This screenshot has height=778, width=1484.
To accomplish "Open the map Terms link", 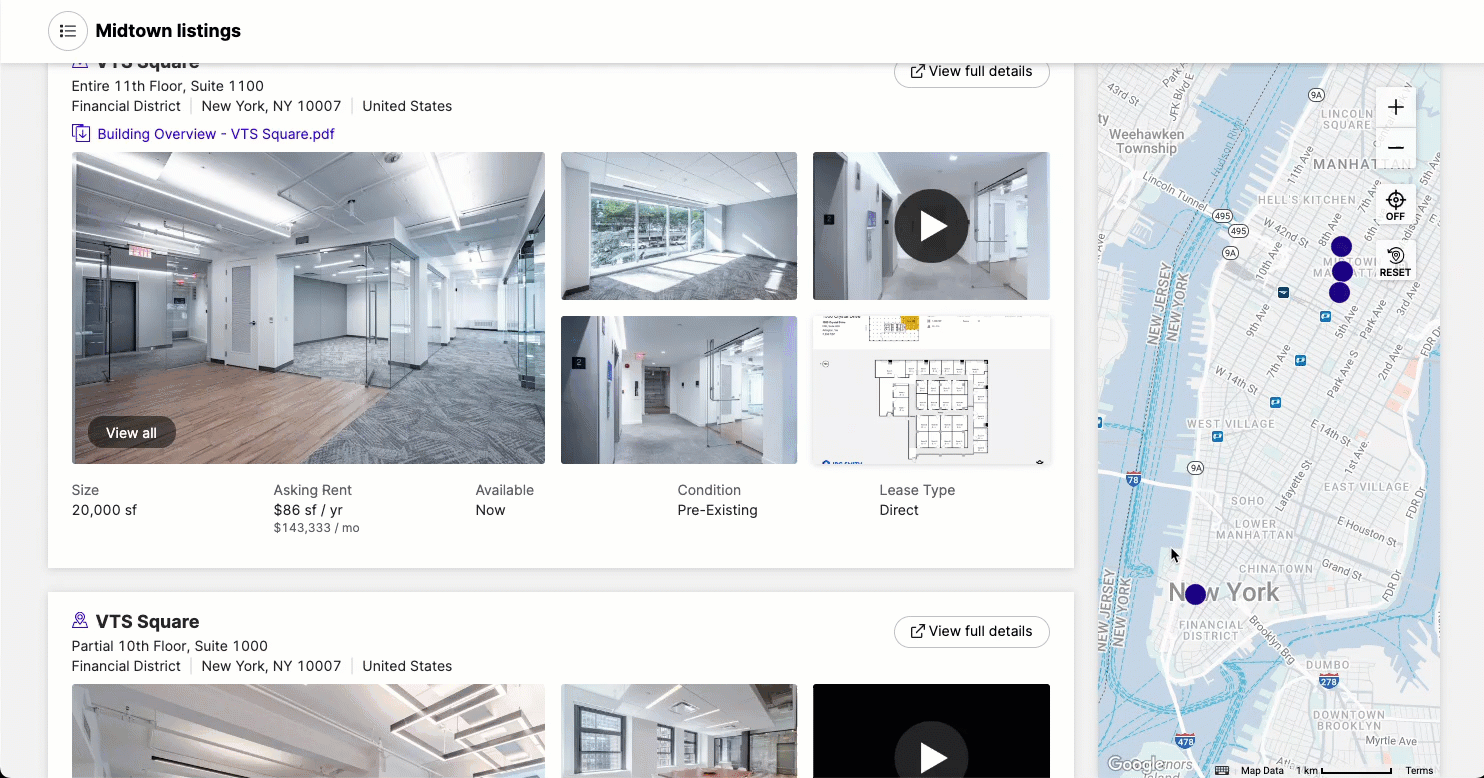I will (1419, 770).
